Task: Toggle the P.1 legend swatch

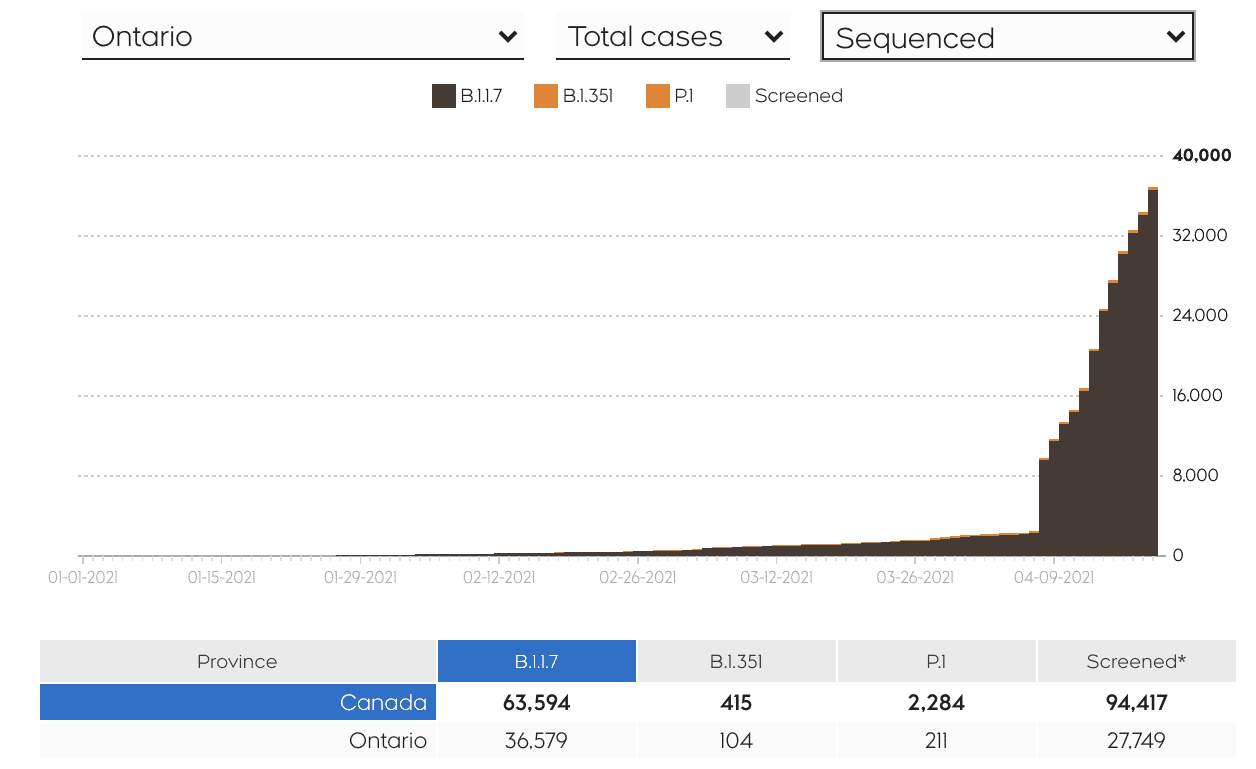Action: [657, 96]
